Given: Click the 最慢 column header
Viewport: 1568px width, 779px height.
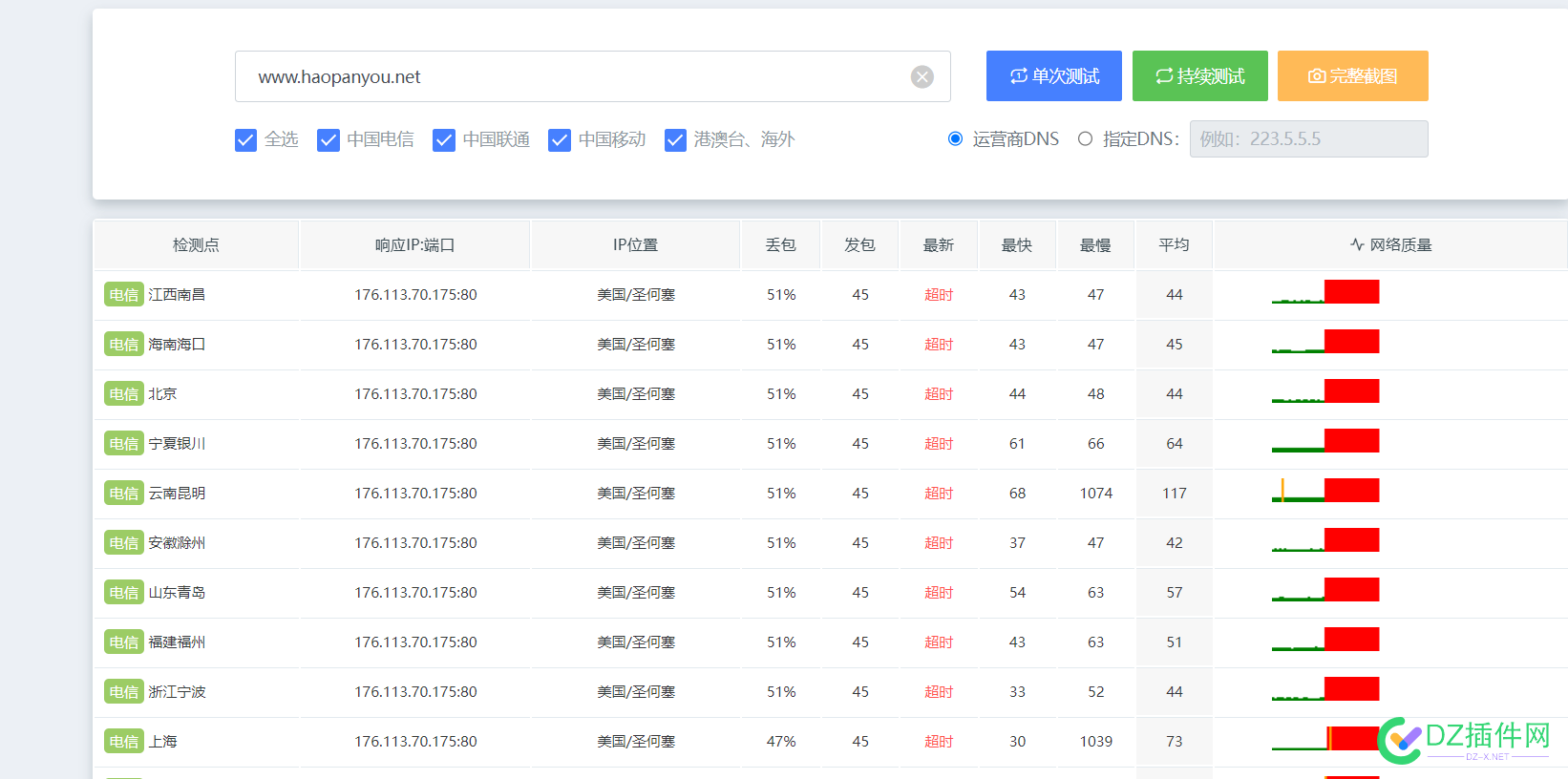Looking at the screenshot, I should (1095, 245).
